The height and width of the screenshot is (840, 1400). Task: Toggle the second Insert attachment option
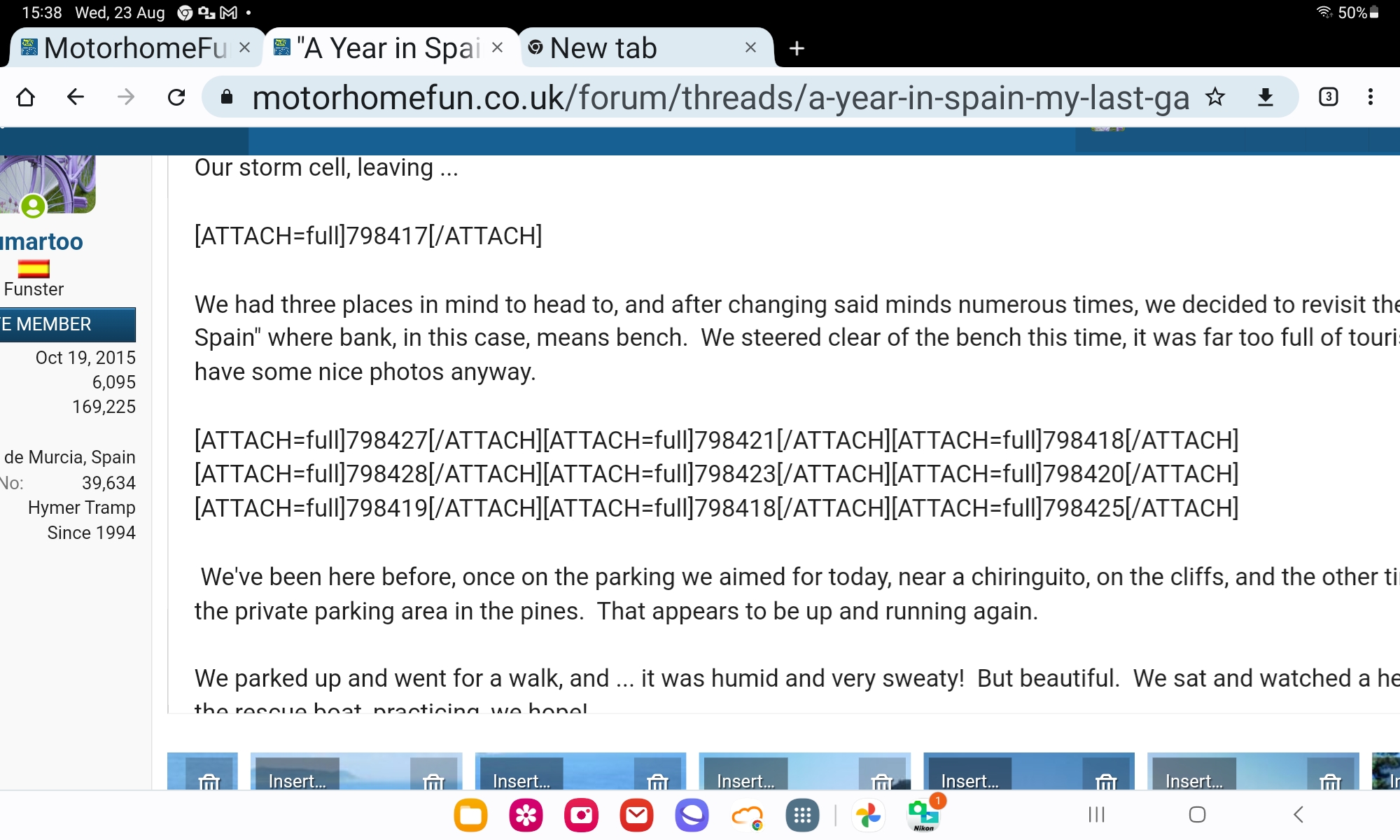[520, 780]
